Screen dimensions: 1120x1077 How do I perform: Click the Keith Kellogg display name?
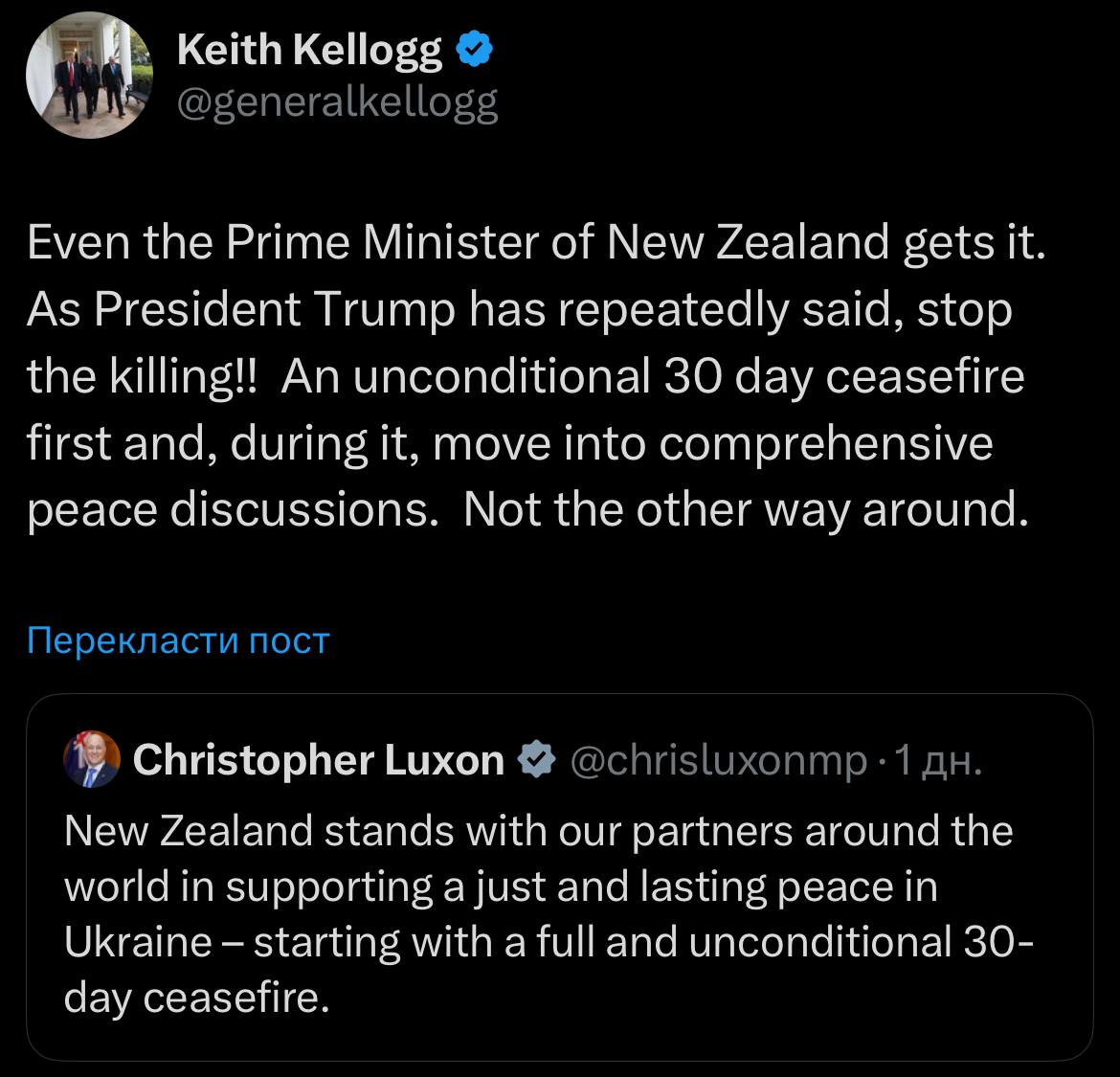(309, 50)
